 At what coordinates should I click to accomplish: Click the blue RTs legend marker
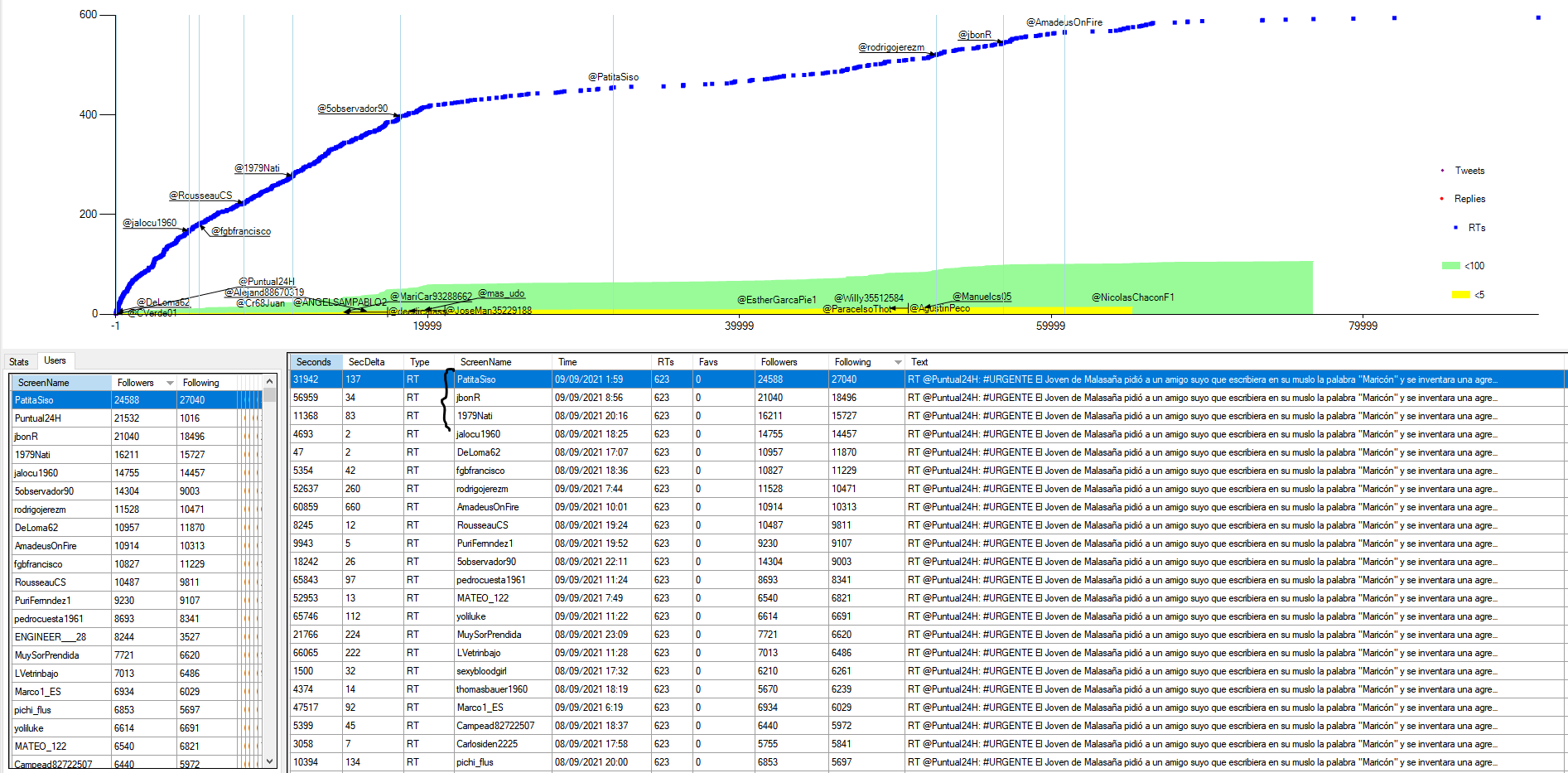(x=1455, y=228)
